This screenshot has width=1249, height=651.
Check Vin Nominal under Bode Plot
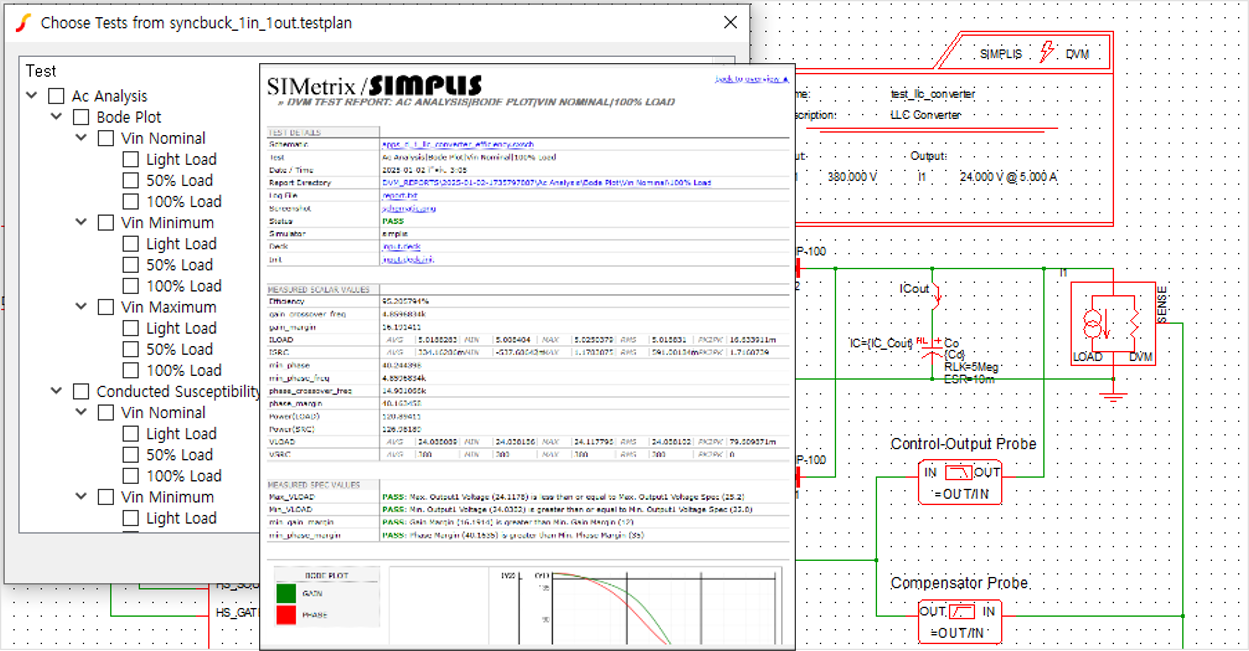[x=105, y=138]
